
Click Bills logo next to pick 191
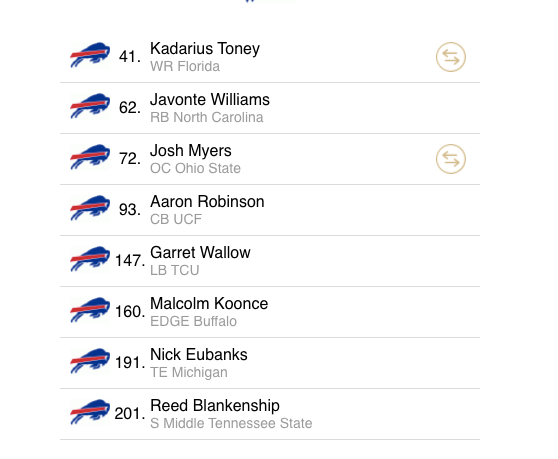pyautogui.click(x=90, y=361)
